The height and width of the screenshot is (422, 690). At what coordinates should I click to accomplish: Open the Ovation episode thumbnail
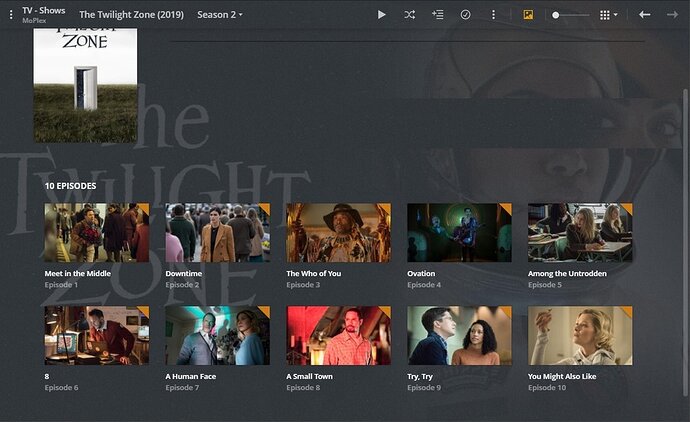[x=459, y=232]
